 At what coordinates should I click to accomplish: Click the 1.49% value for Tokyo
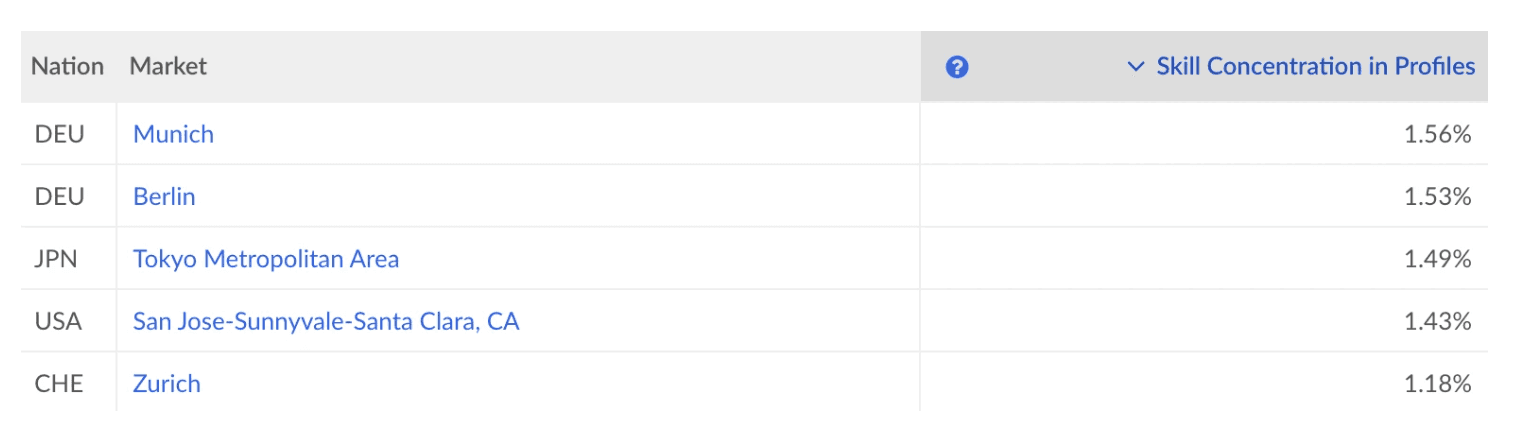pyautogui.click(x=1438, y=259)
